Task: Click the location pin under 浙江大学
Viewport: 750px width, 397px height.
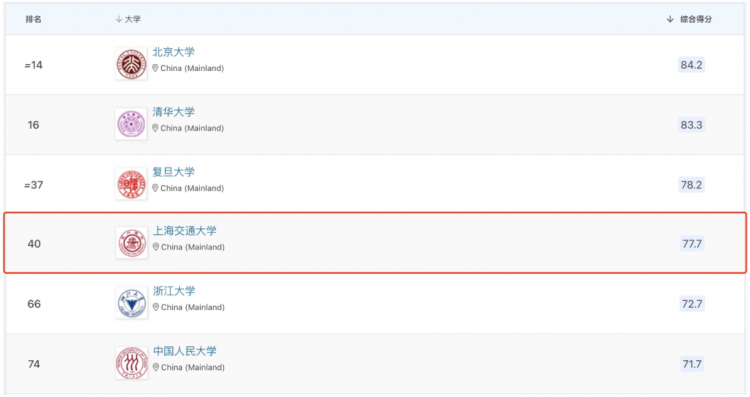Action: pos(155,307)
